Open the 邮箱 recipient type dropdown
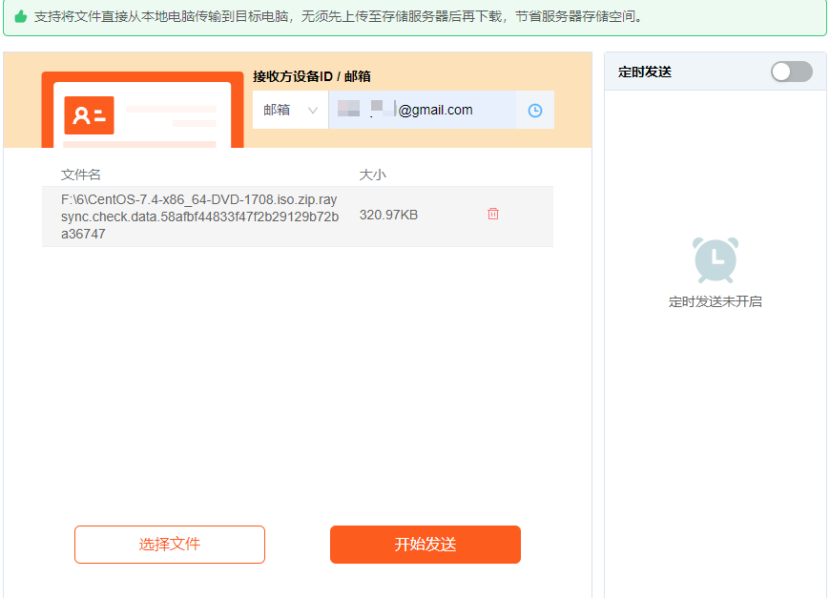The image size is (830, 598). pyautogui.click(x=290, y=110)
